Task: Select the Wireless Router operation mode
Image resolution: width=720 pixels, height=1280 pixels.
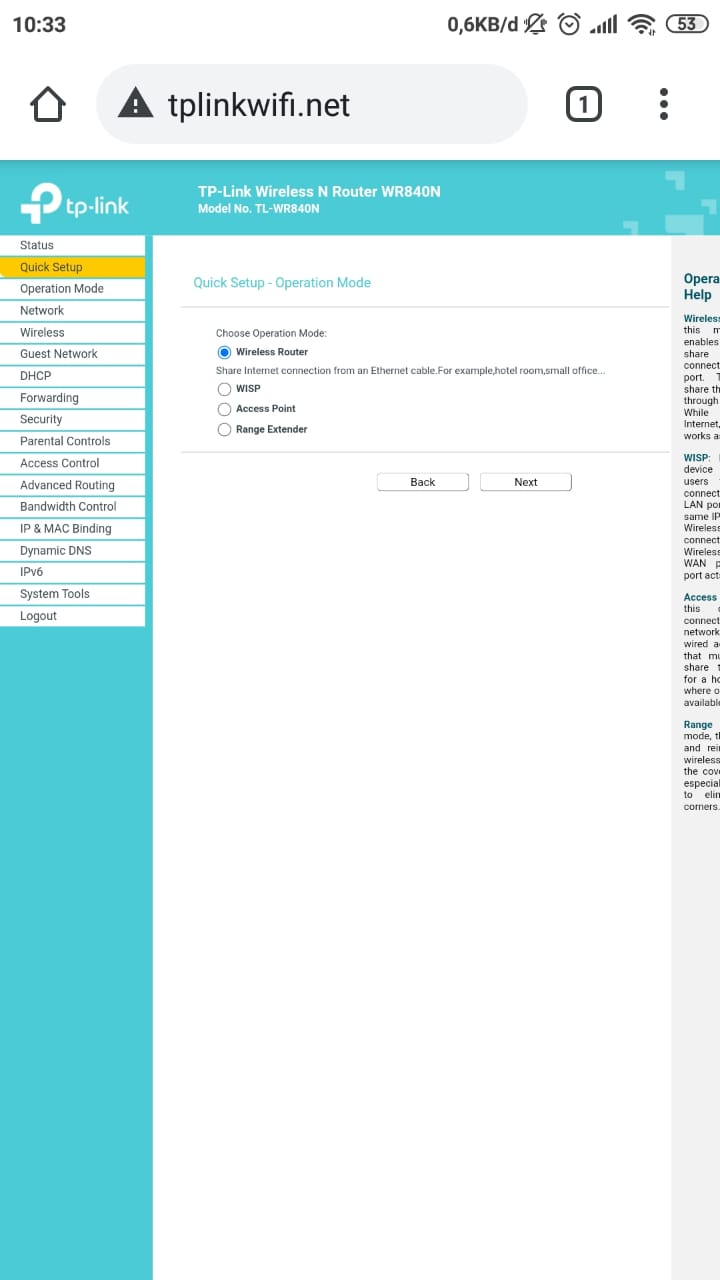Action: pos(224,352)
